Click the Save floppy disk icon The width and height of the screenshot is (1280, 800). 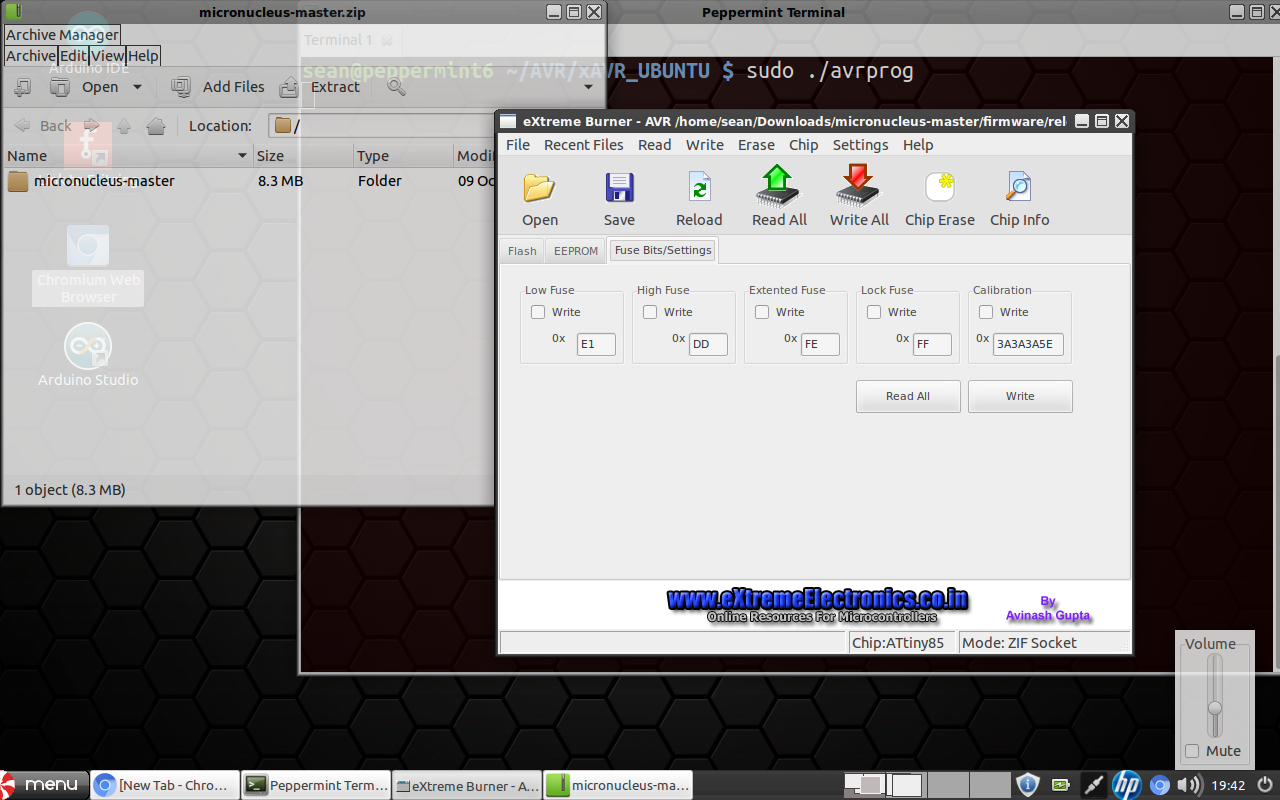619,188
